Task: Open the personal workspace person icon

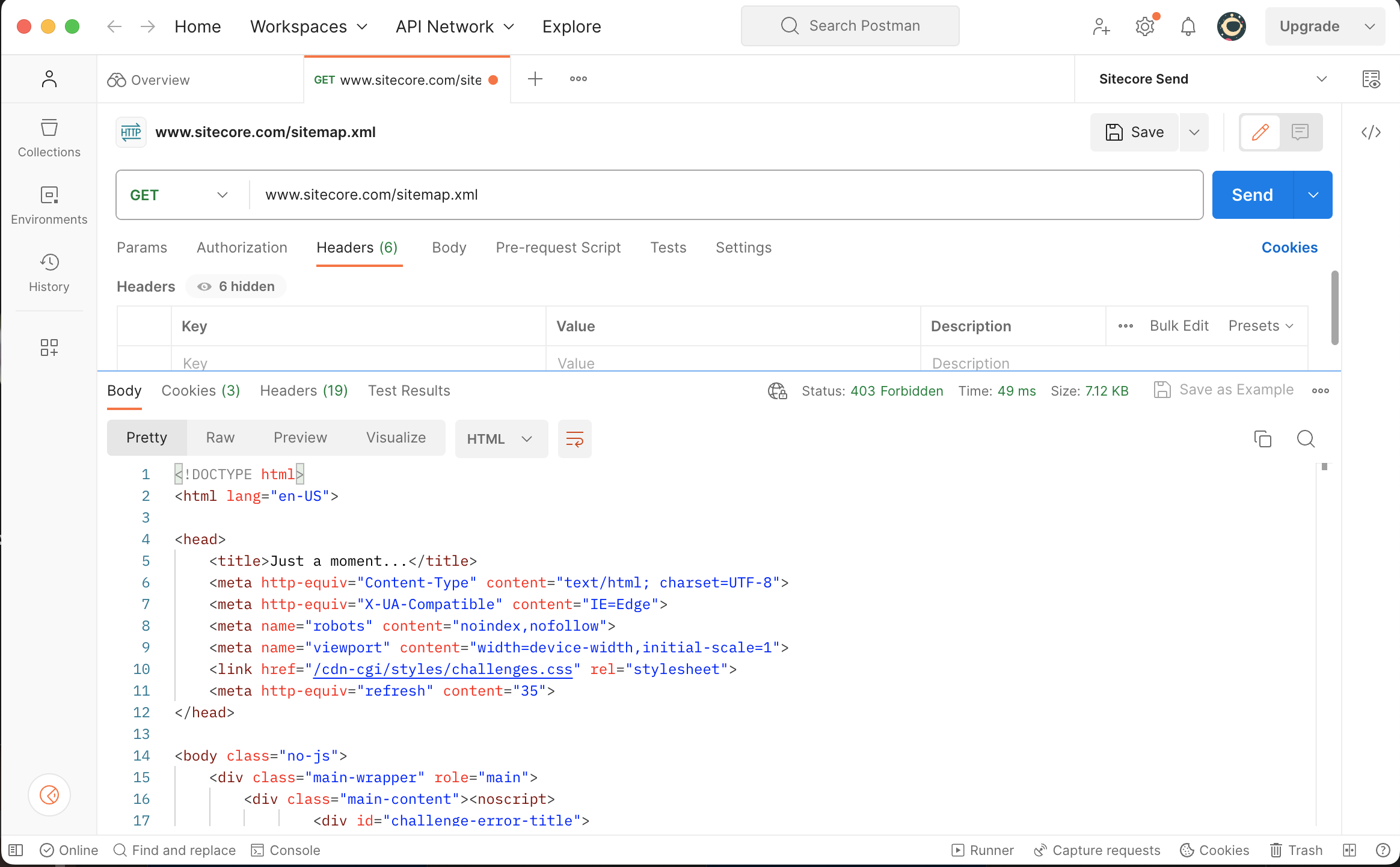Action: click(49, 79)
